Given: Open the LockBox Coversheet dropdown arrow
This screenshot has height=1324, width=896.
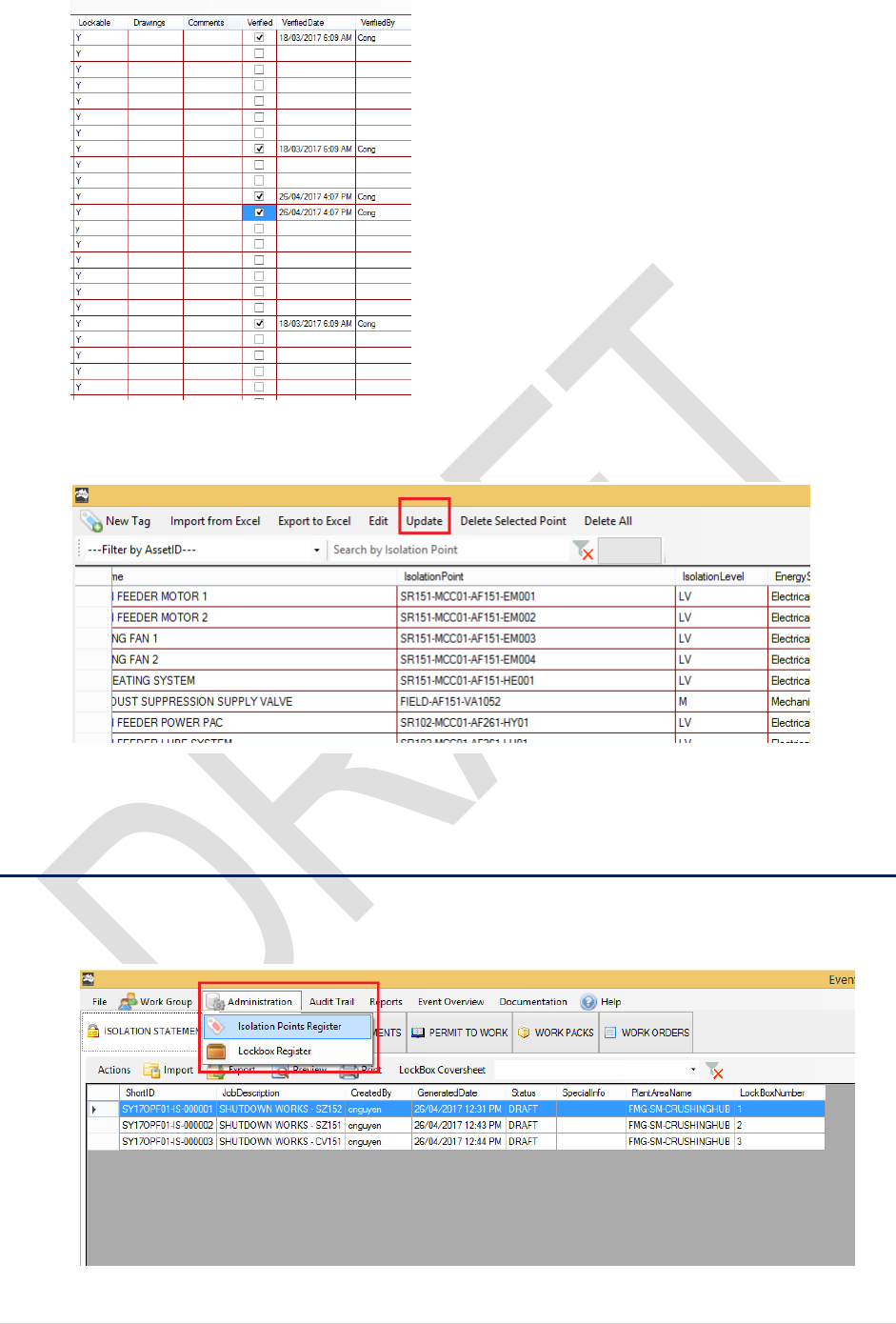Looking at the screenshot, I should click(x=693, y=1070).
